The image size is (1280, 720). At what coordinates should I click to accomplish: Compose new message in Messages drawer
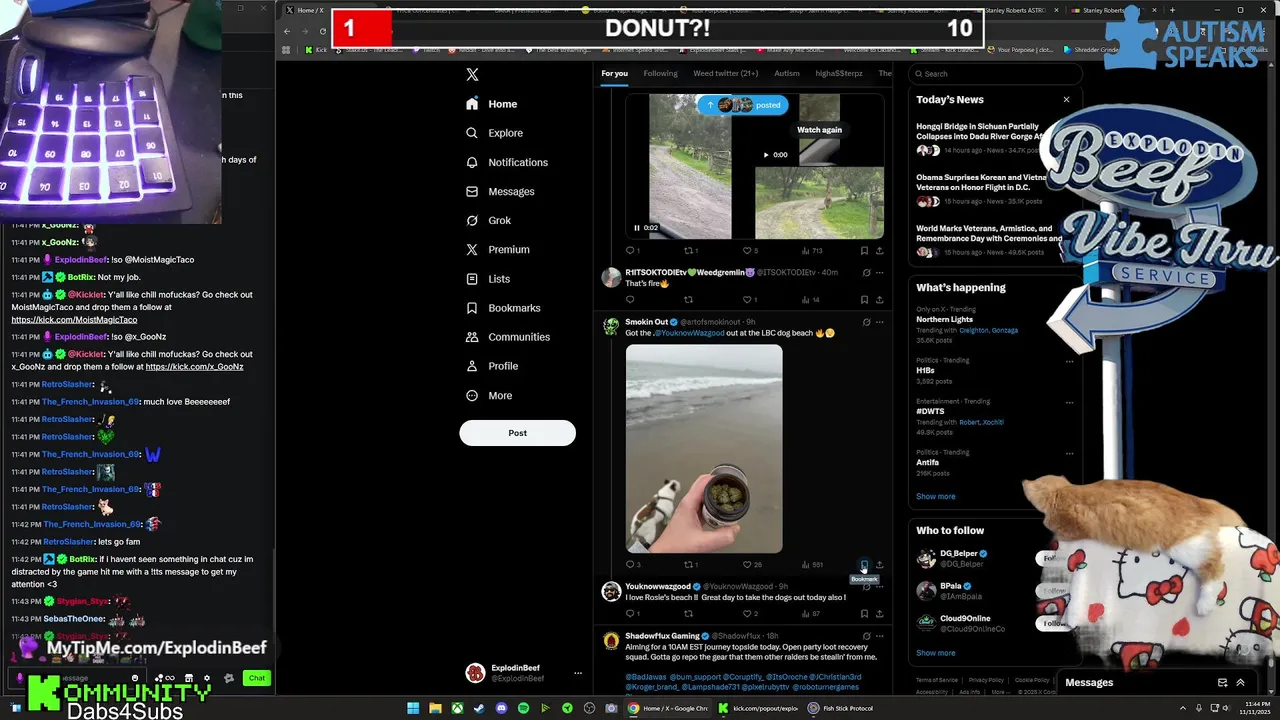tap(1222, 683)
